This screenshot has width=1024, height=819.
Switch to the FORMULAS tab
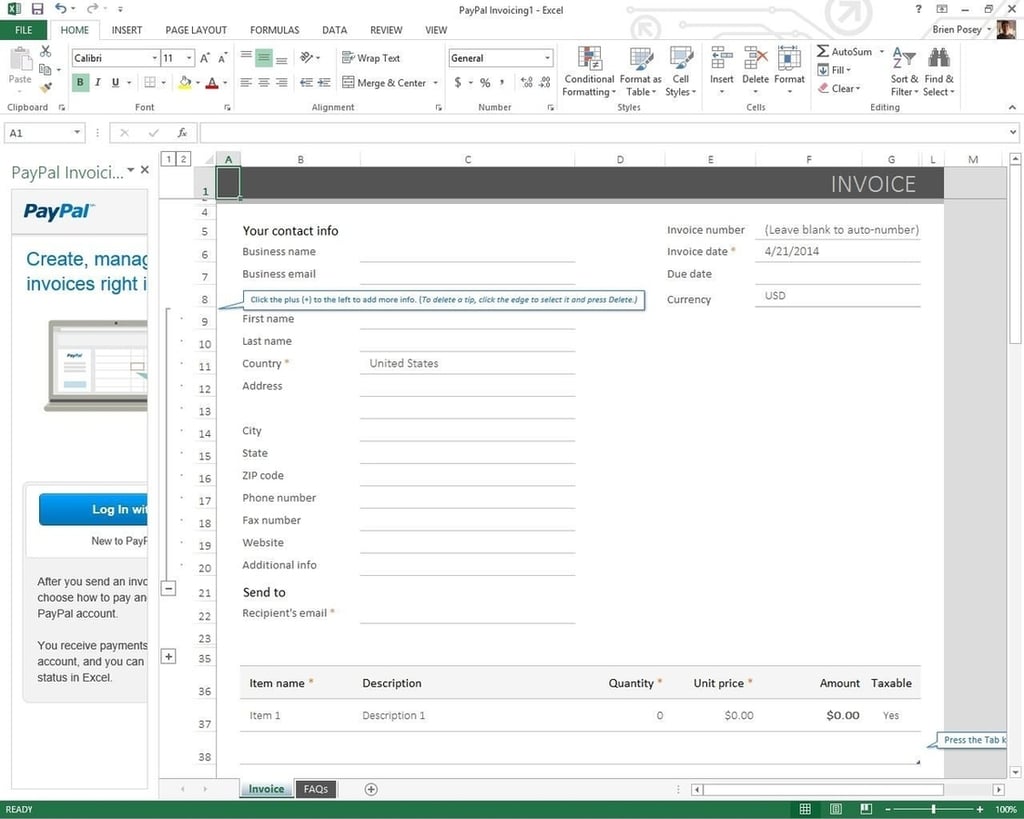point(274,30)
